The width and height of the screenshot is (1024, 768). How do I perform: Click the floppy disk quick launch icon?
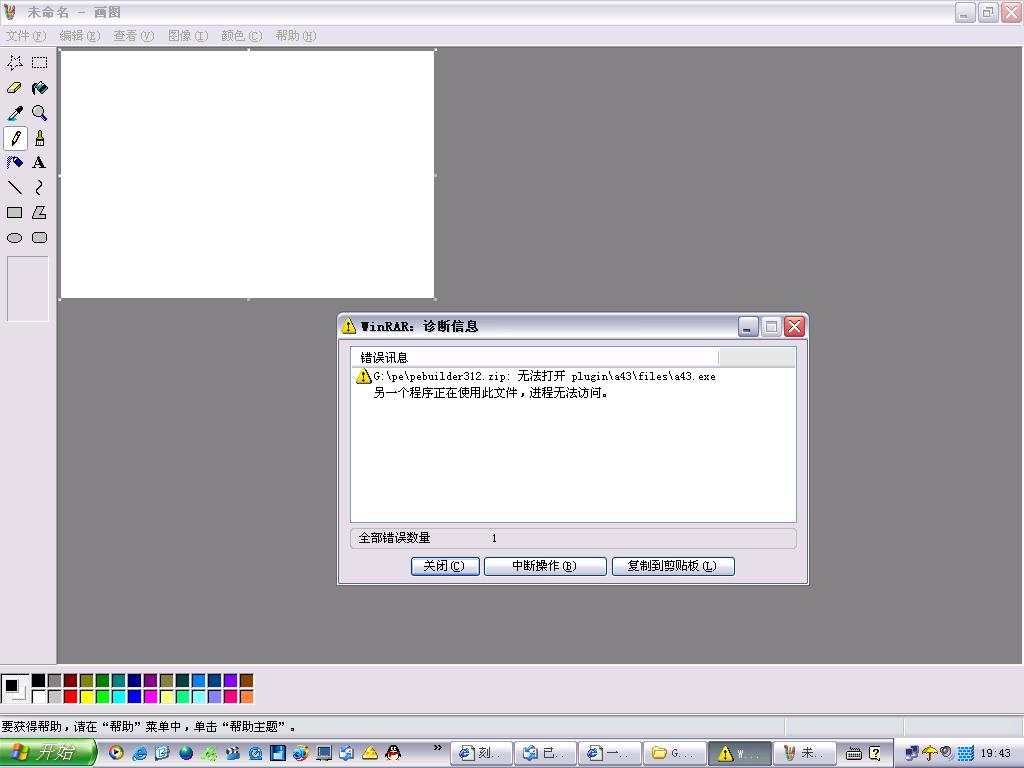pos(278,753)
